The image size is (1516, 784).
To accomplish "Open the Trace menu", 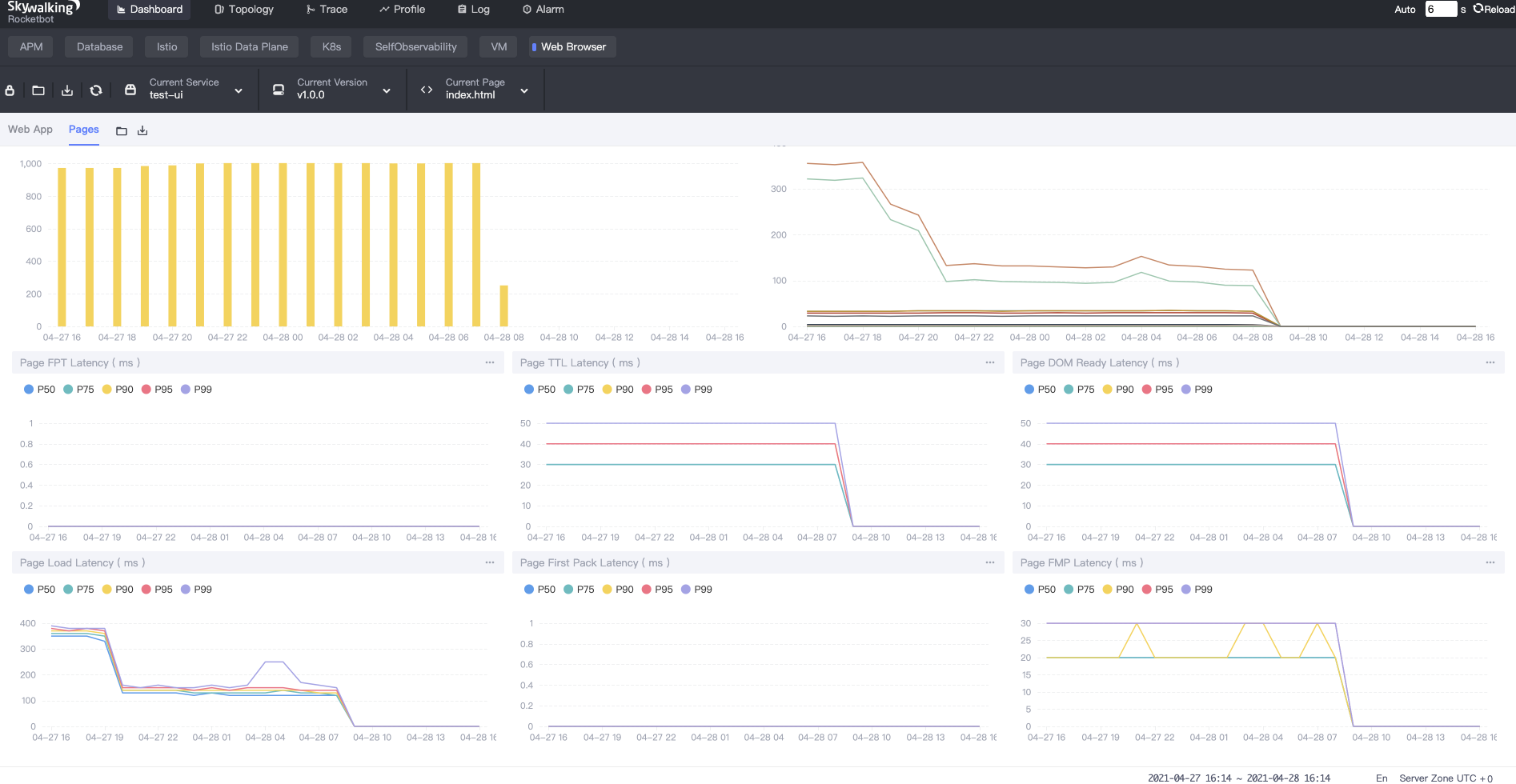I will coord(327,10).
